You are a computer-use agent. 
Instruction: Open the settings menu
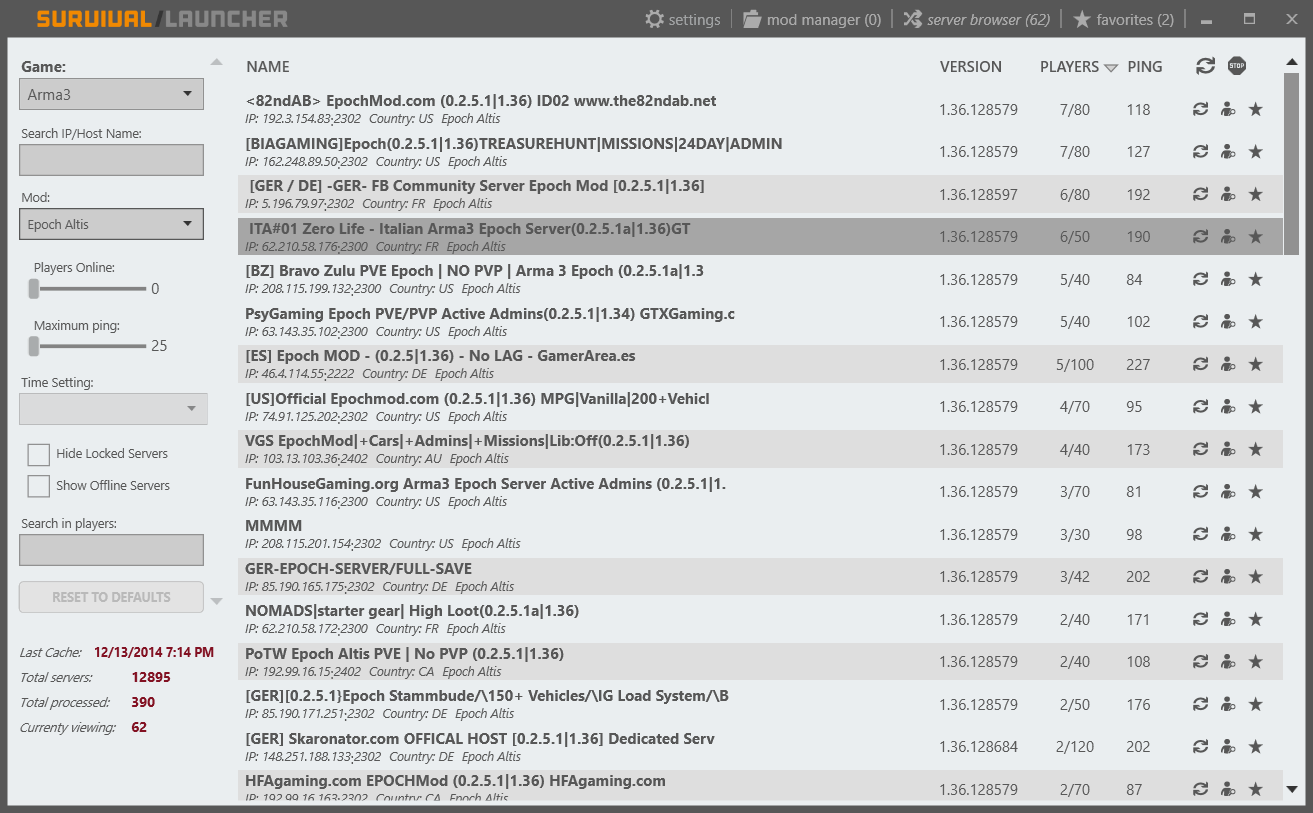[683, 19]
